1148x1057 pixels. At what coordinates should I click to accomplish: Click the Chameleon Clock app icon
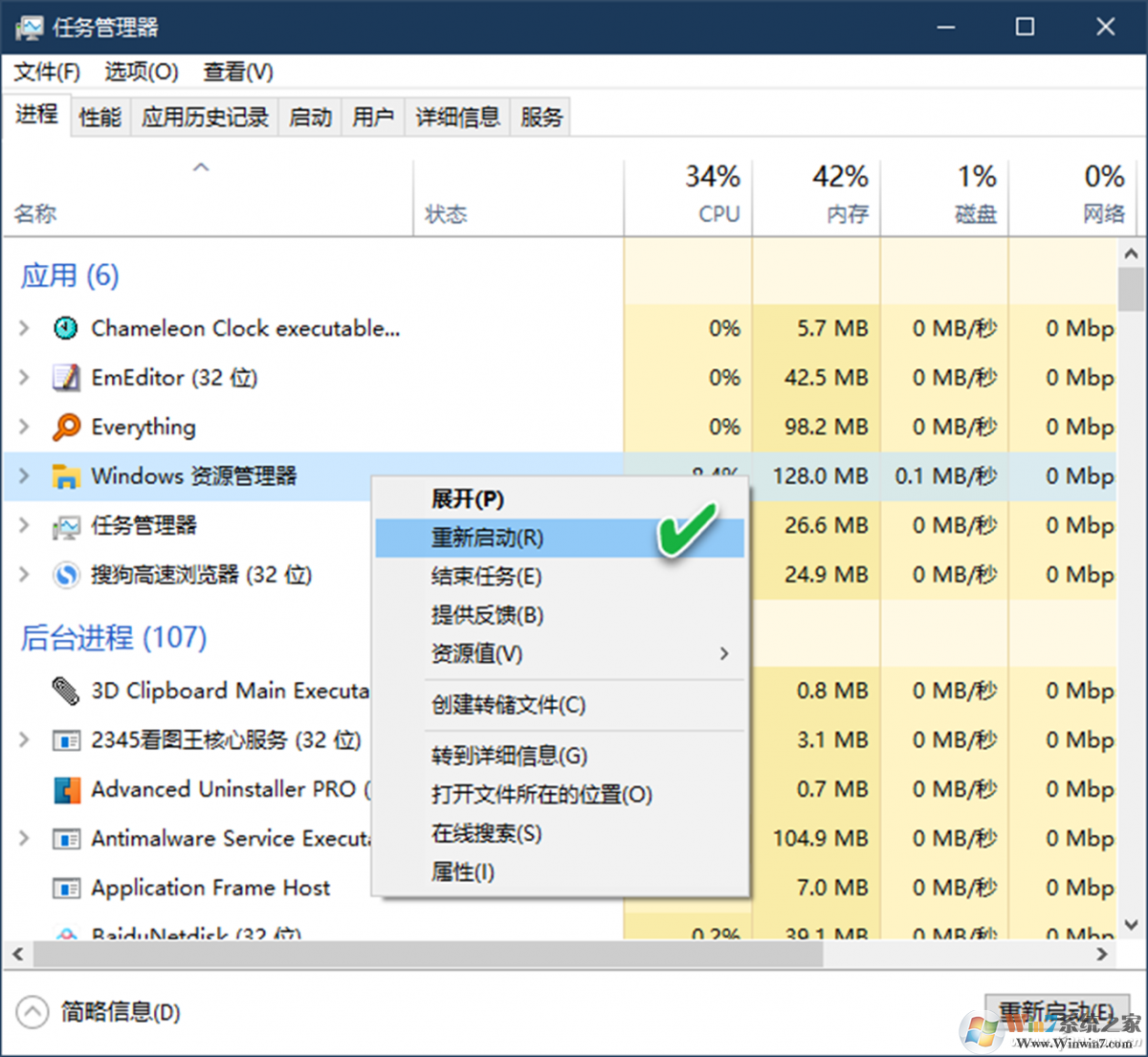click(x=65, y=328)
